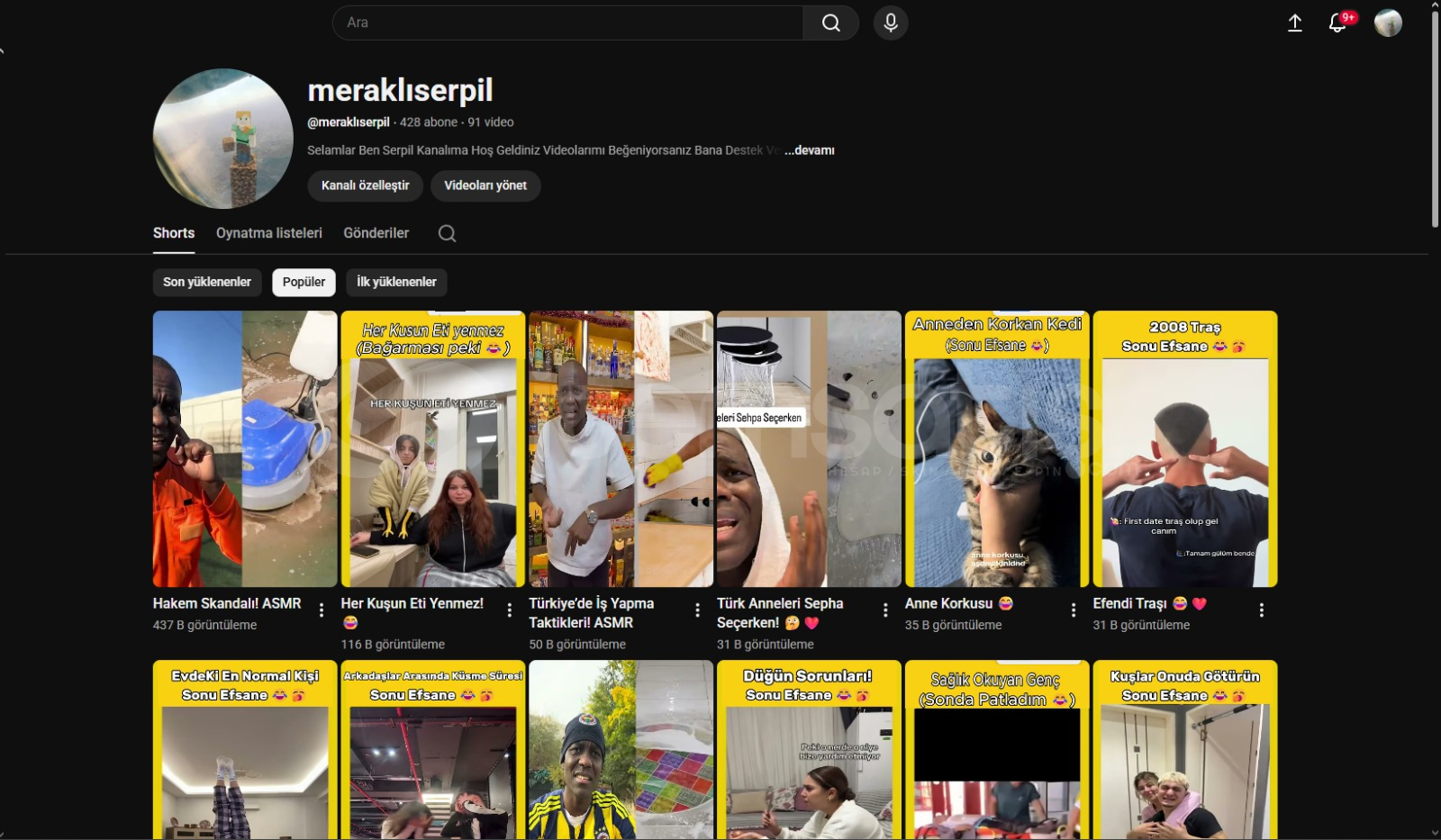Click the search magnifier button
The height and width of the screenshot is (840, 1441).
[830, 23]
